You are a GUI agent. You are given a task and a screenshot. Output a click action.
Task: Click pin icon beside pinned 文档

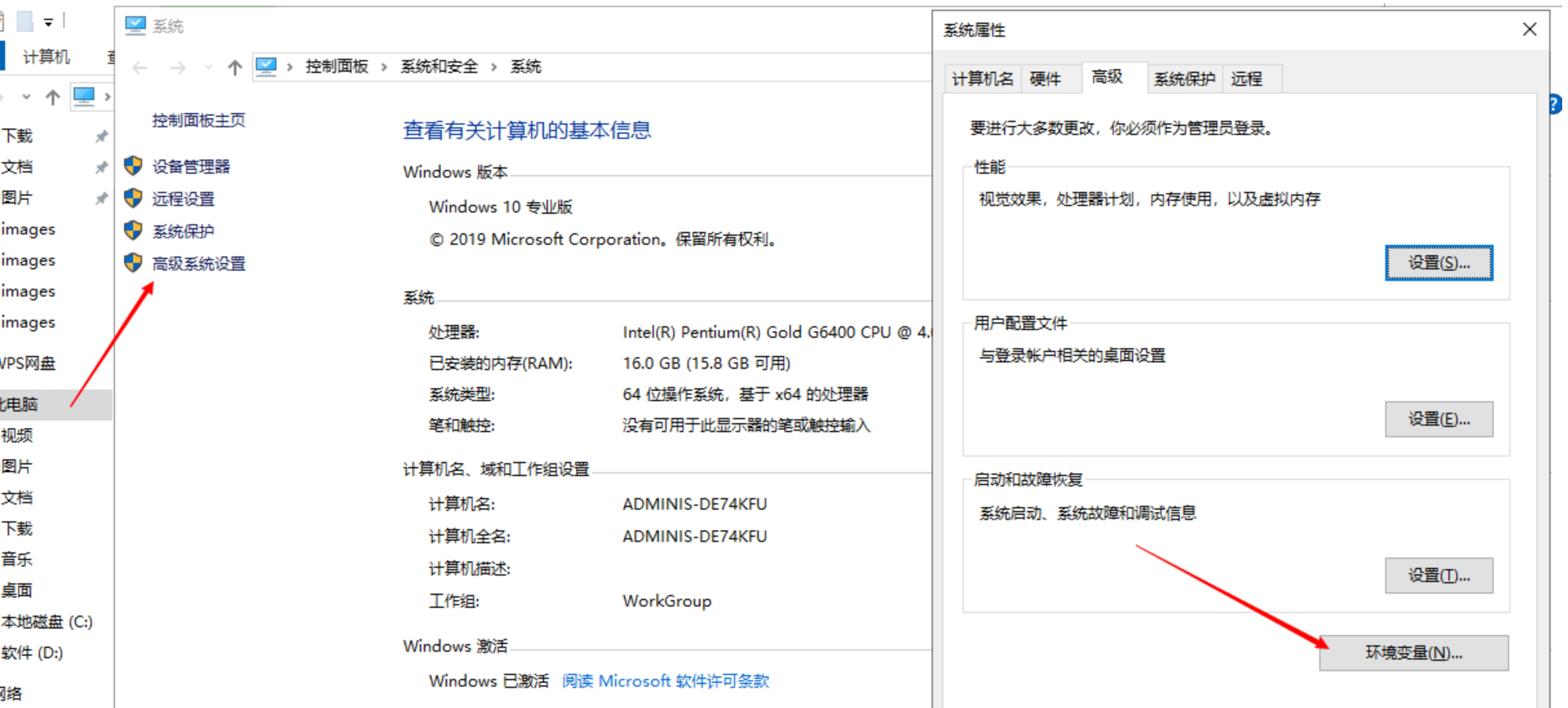[x=101, y=167]
